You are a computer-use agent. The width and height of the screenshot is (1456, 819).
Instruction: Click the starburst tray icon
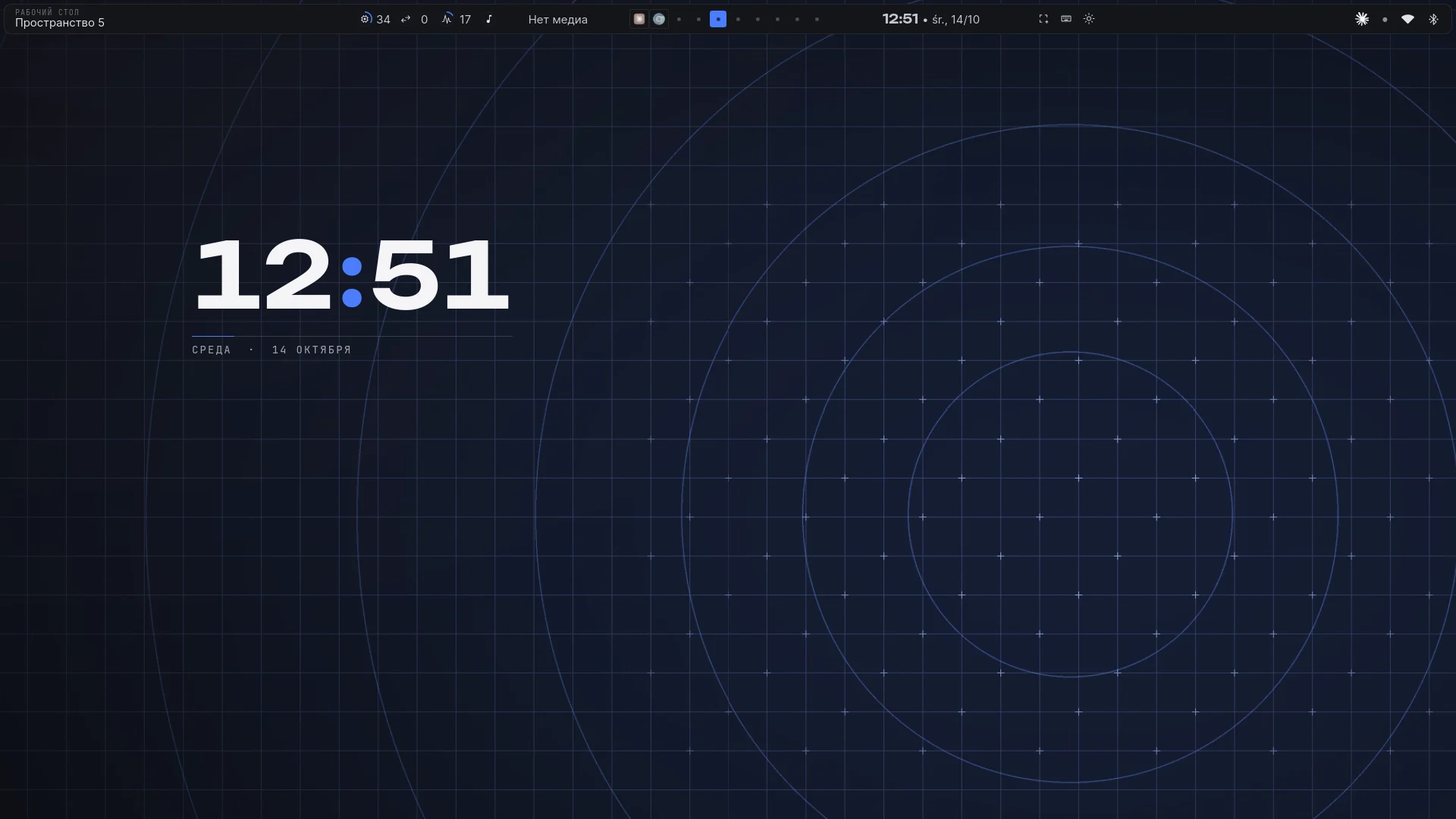click(1362, 19)
